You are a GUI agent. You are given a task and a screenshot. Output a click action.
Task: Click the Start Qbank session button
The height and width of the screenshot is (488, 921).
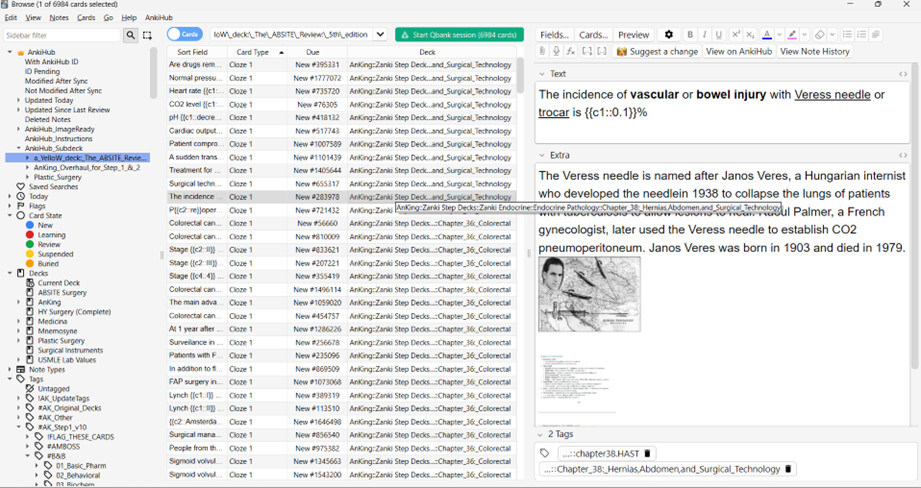click(x=459, y=35)
